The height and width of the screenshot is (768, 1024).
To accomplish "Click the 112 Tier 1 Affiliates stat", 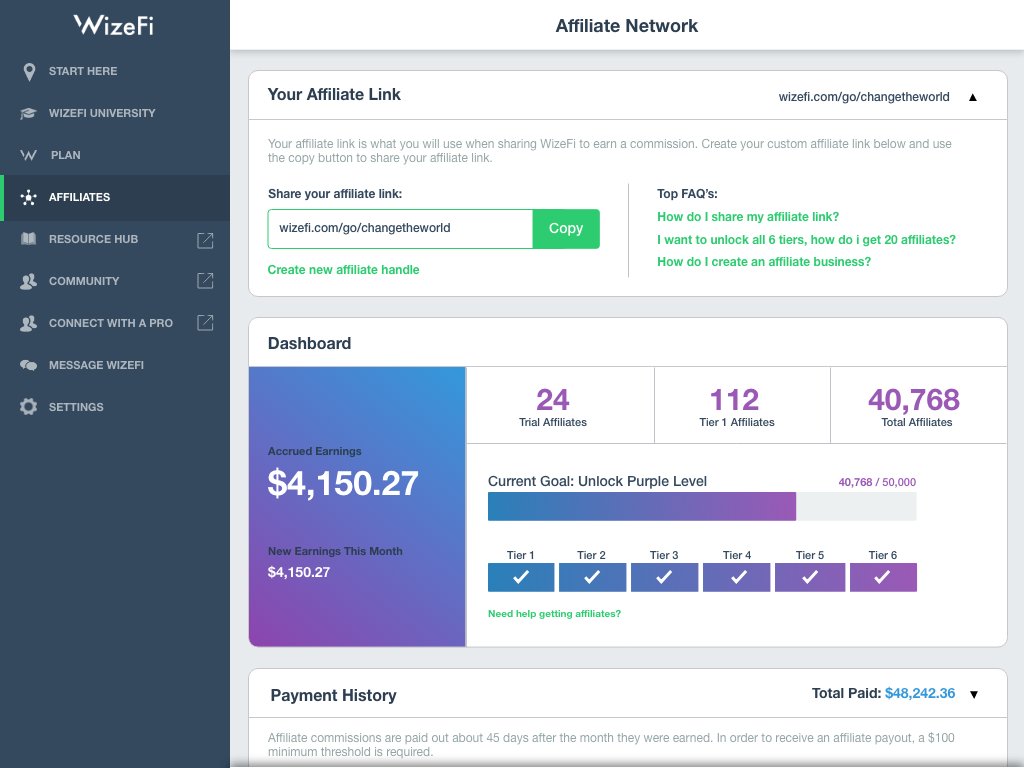I will pos(737,407).
